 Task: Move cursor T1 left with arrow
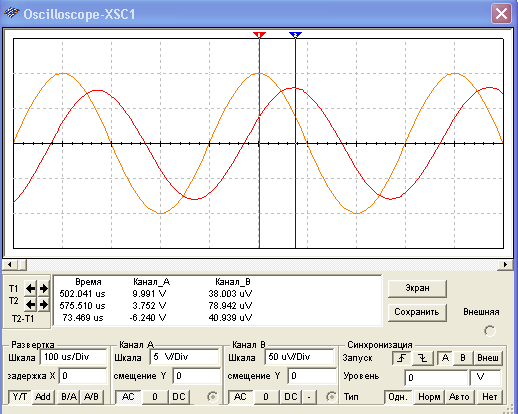click(31, 288)
